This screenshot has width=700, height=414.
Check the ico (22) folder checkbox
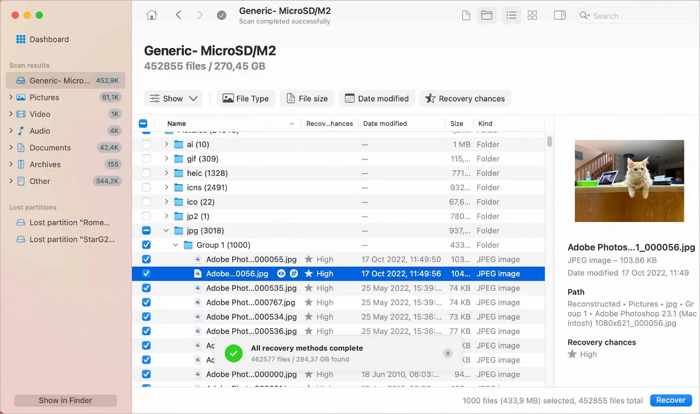pos(146,202)
